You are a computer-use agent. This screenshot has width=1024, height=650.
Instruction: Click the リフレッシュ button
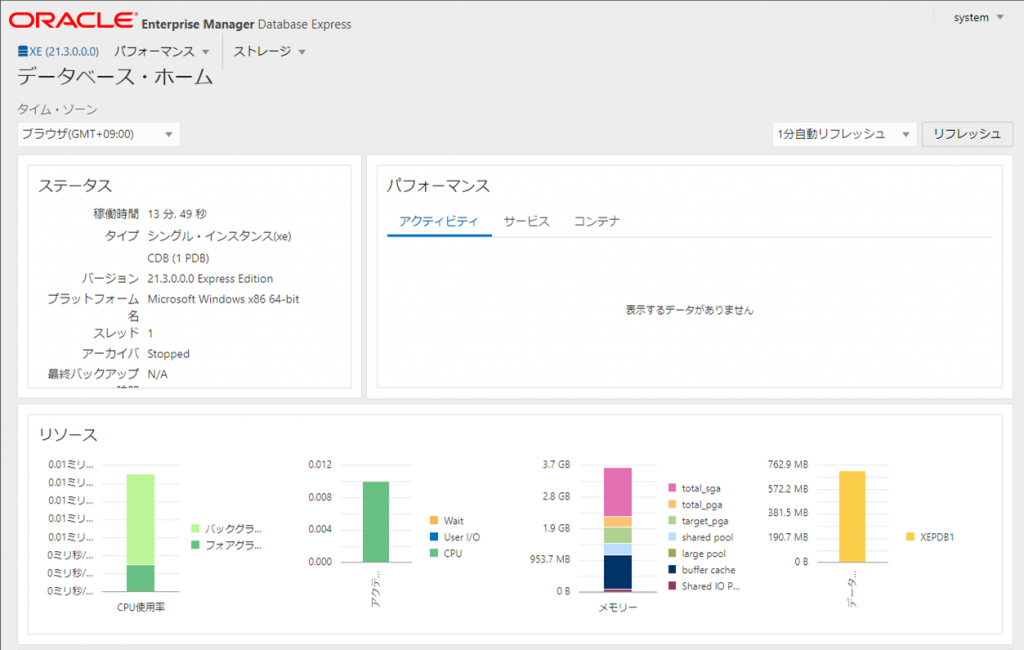point(967,134)
